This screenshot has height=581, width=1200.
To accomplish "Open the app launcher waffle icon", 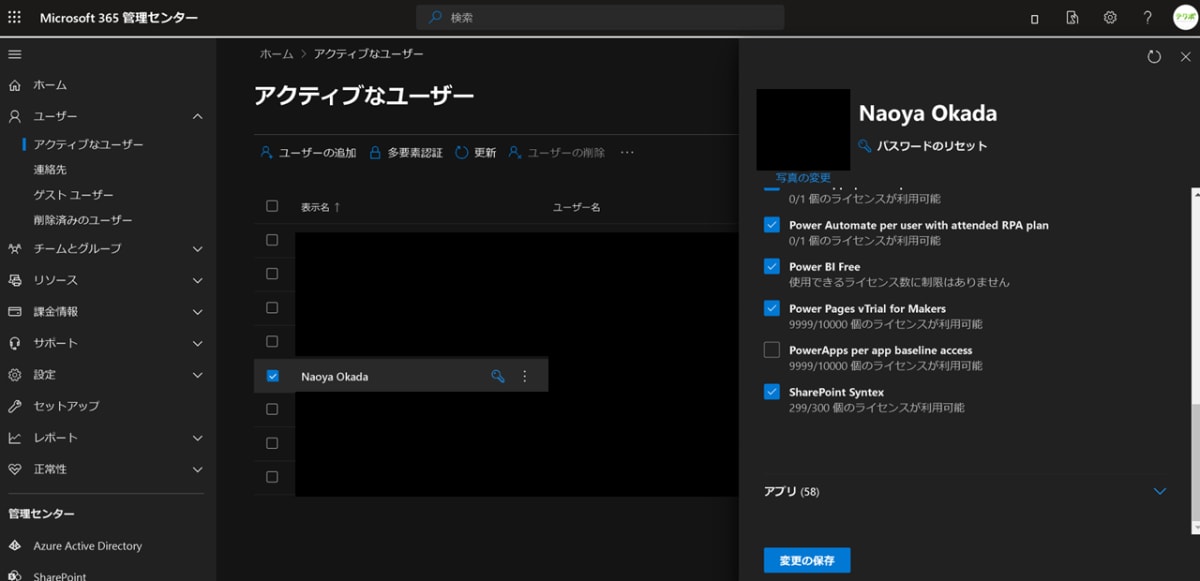I will click(15, 18).
